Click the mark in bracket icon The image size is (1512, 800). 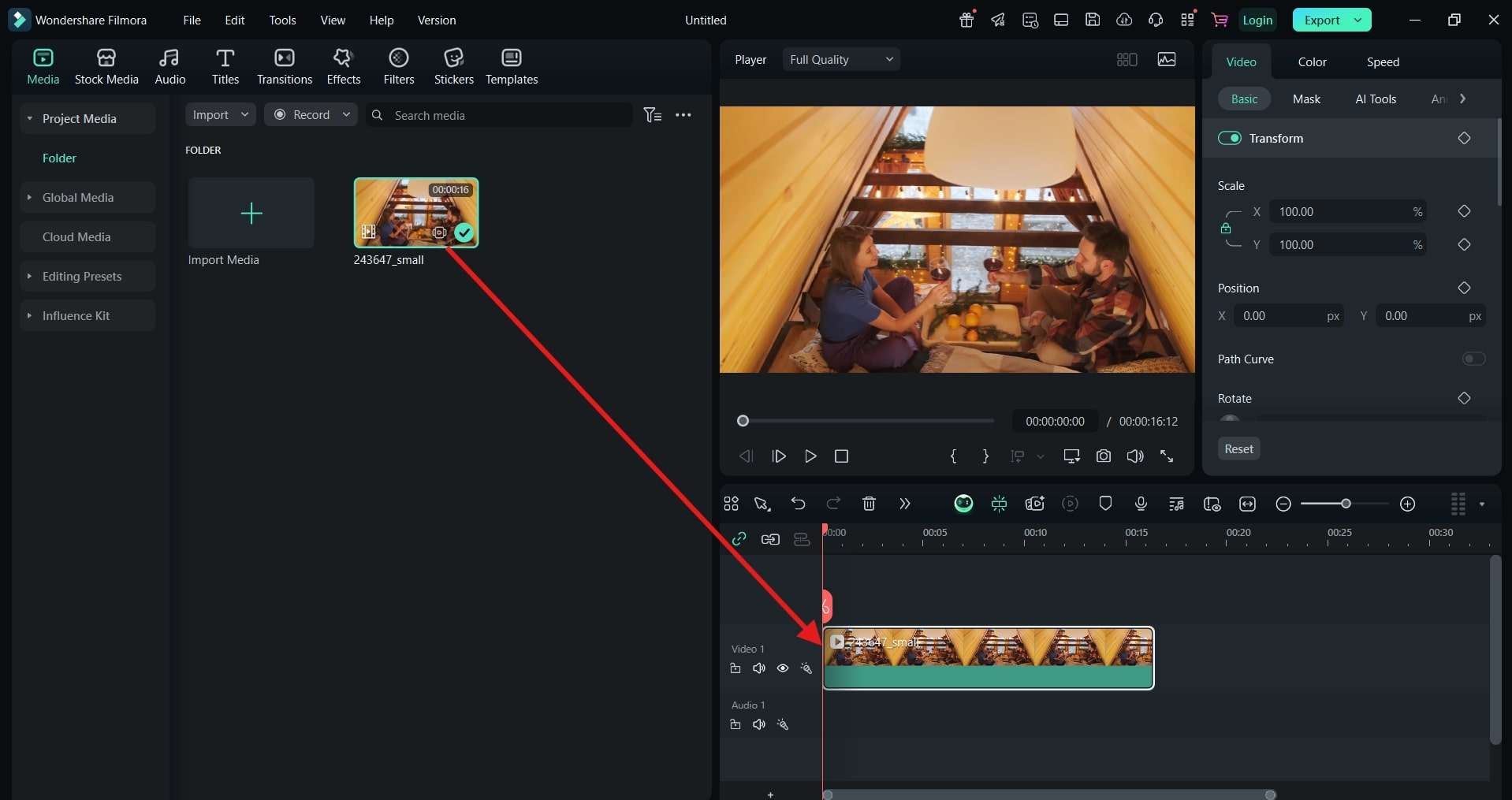954,456
